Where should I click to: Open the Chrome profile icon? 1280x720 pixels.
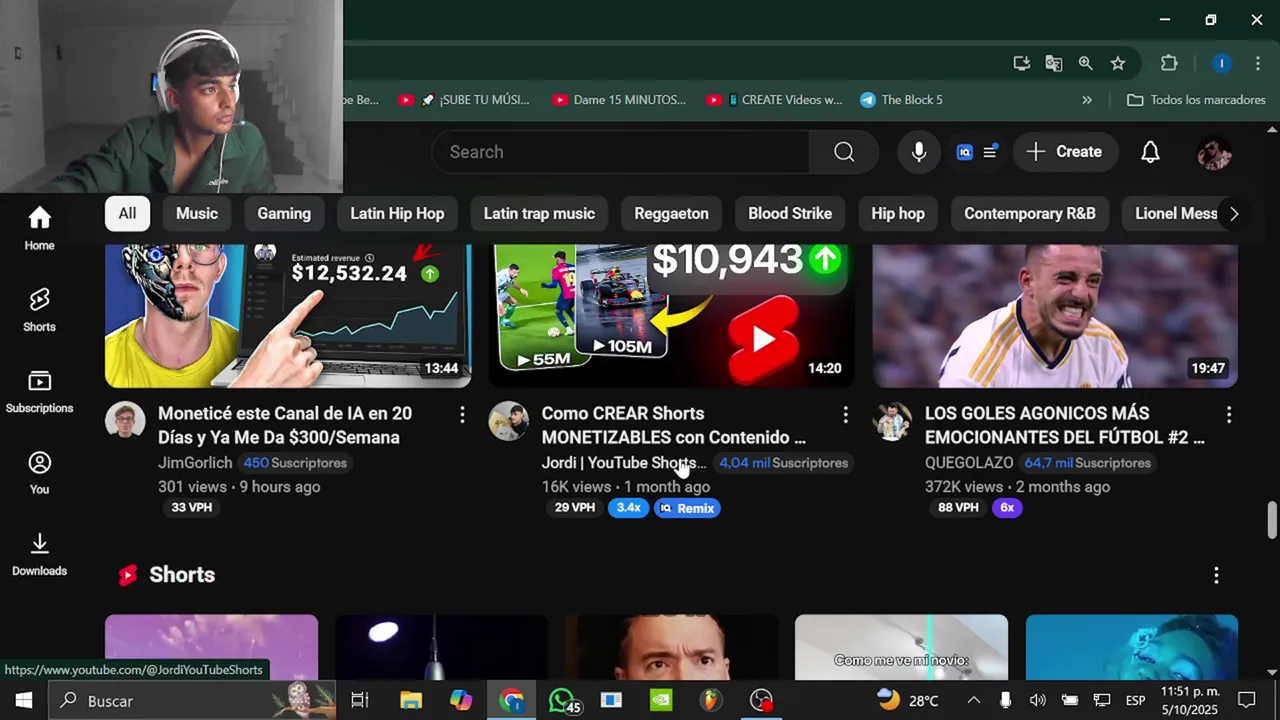click(x=1221, y=63)
